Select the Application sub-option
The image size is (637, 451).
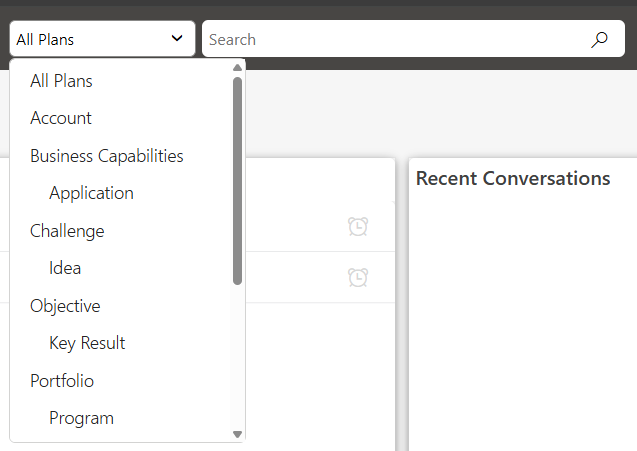click(x=91, y=193)
